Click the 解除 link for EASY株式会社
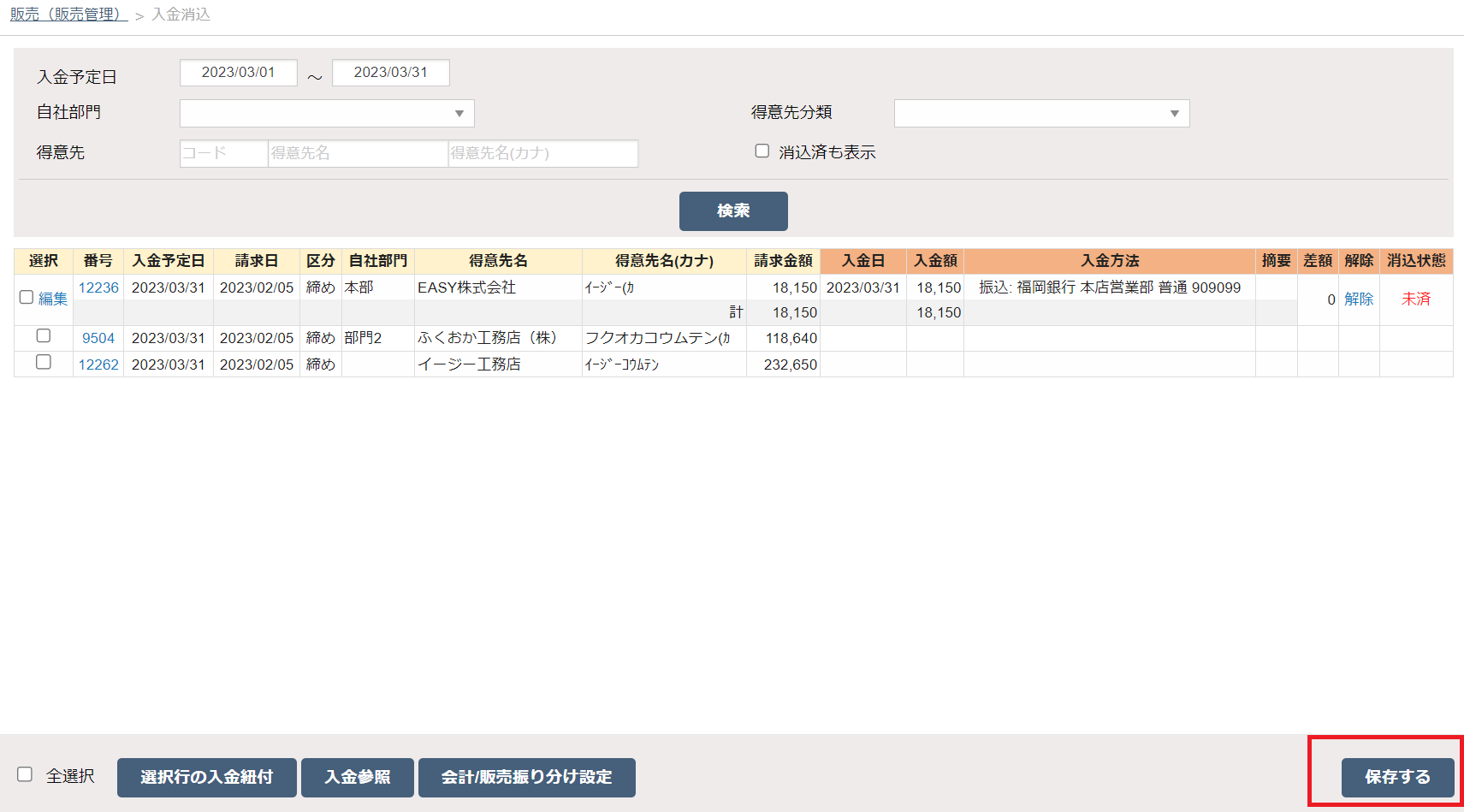Image resolution: width=1464 pixels, height=812 pixels. 1358,299
